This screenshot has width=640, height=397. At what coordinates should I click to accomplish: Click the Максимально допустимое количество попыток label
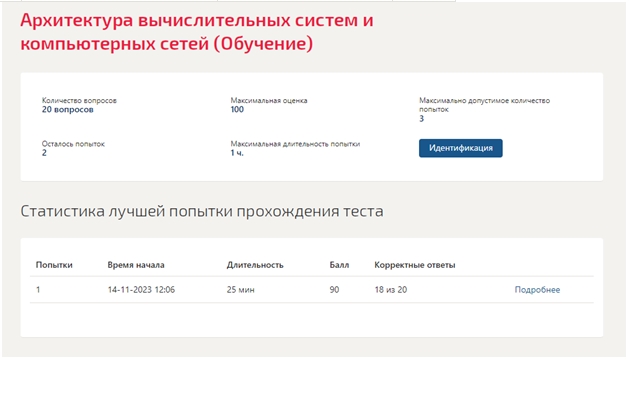(x=484, y=105)
